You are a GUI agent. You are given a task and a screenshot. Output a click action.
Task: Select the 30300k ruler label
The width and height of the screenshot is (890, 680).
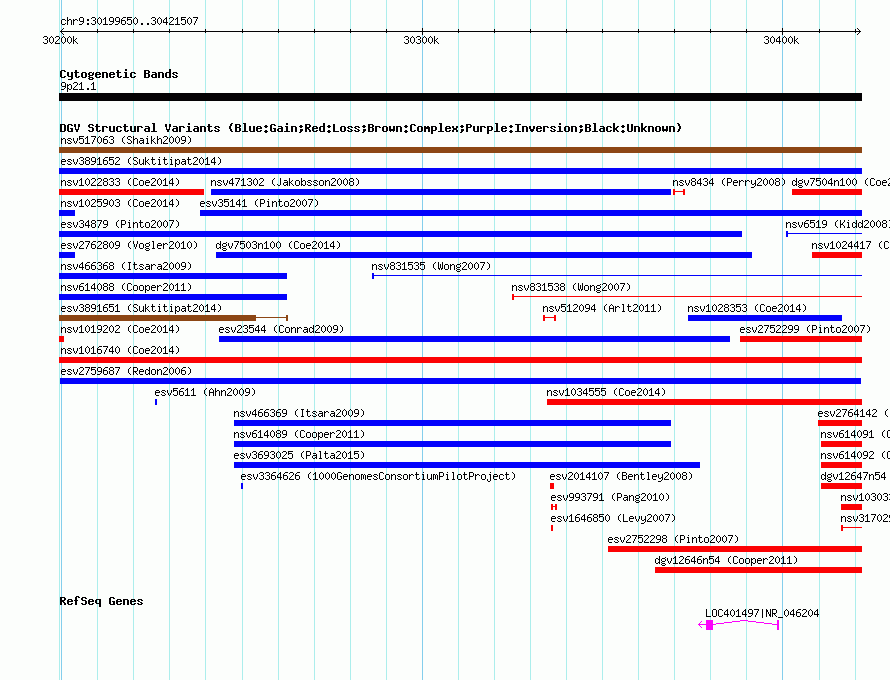point(421,40)
